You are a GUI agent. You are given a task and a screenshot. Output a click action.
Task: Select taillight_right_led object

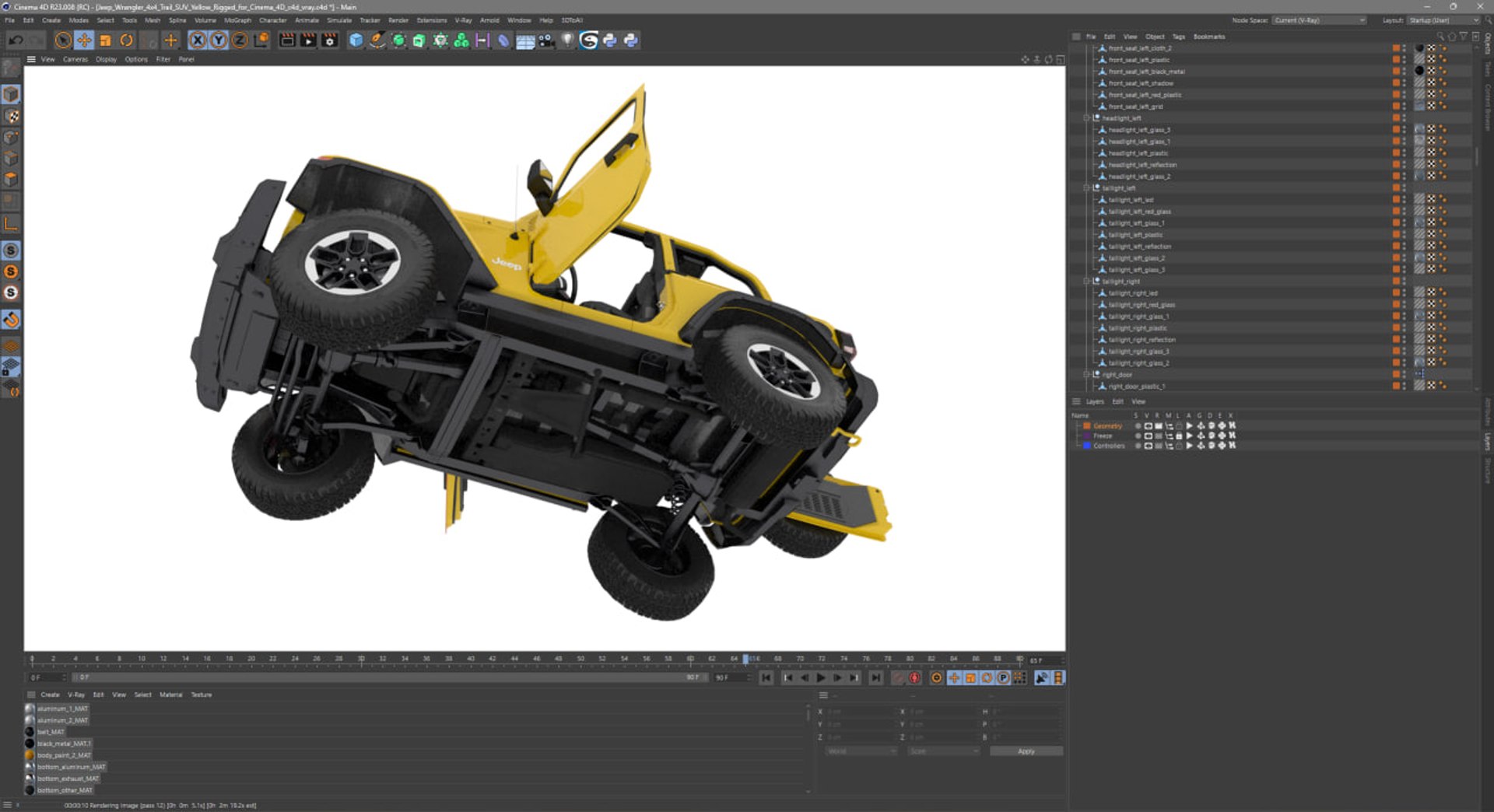point(1133,293)
